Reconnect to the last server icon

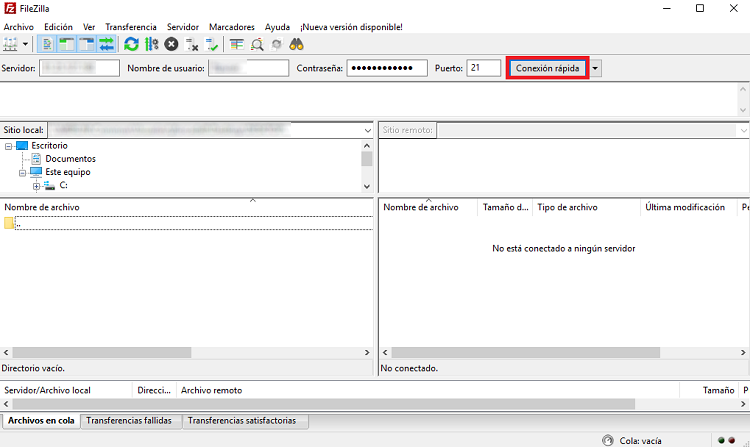(211, 44)
